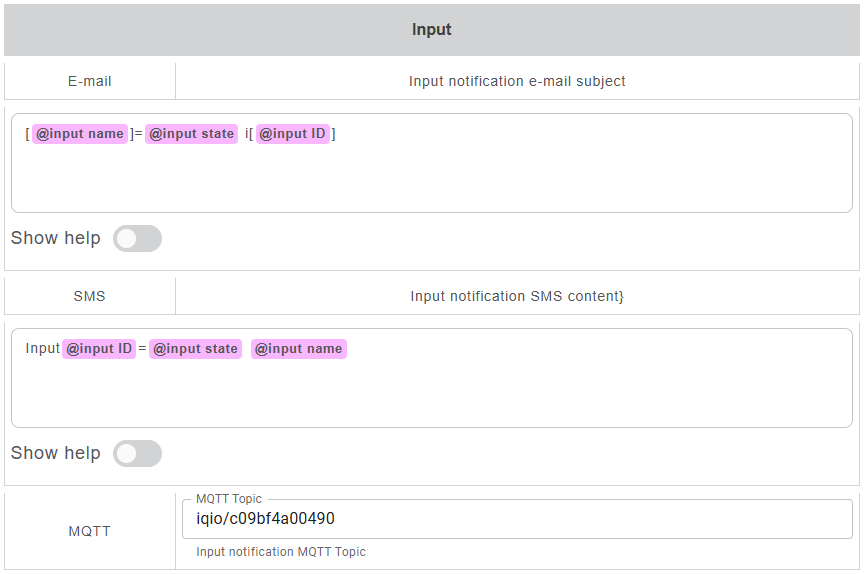
Task: Click the Show help label below e-mail editor
Action: pyautogui.click(x=56, y=238)
